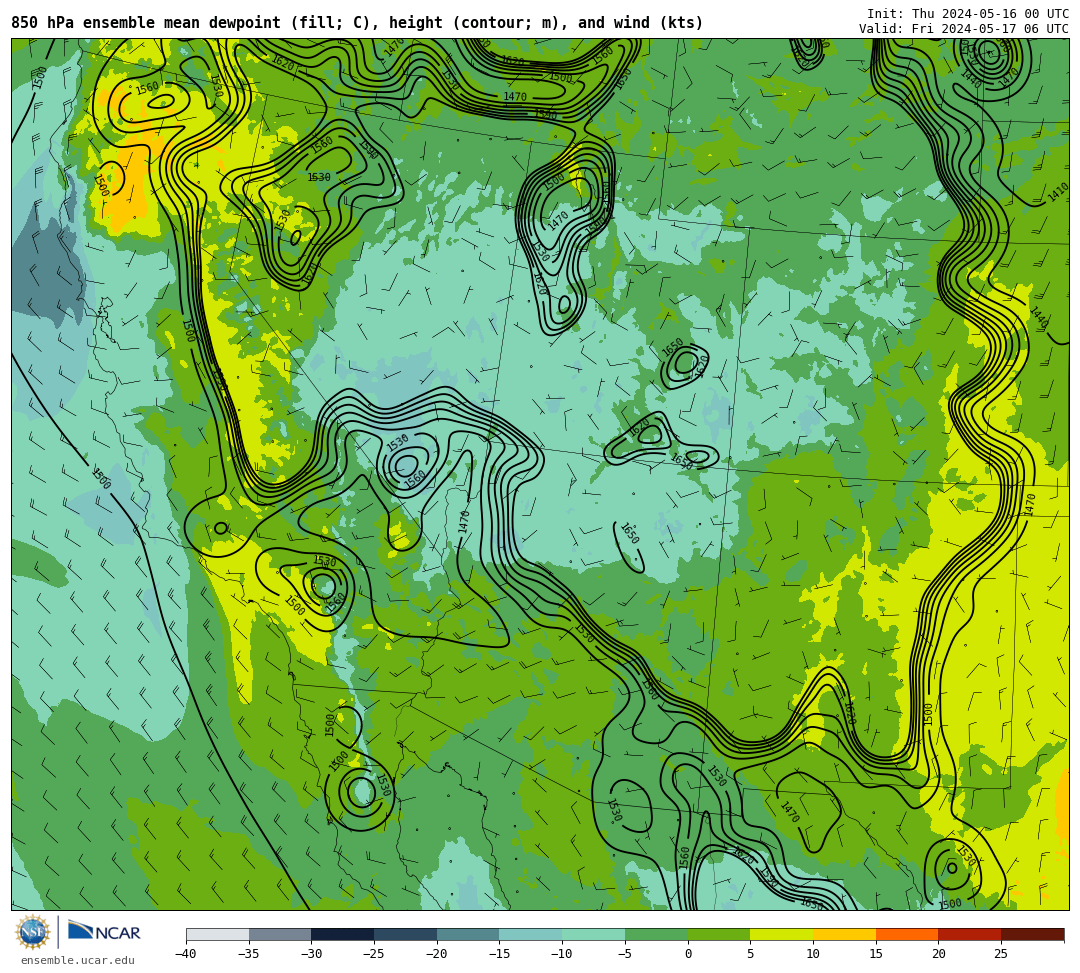Screen dimensions: 1080x973
Task: Select the Valid: Fri 2024-05-17 06 UTC text
Action: coord(964,28)
